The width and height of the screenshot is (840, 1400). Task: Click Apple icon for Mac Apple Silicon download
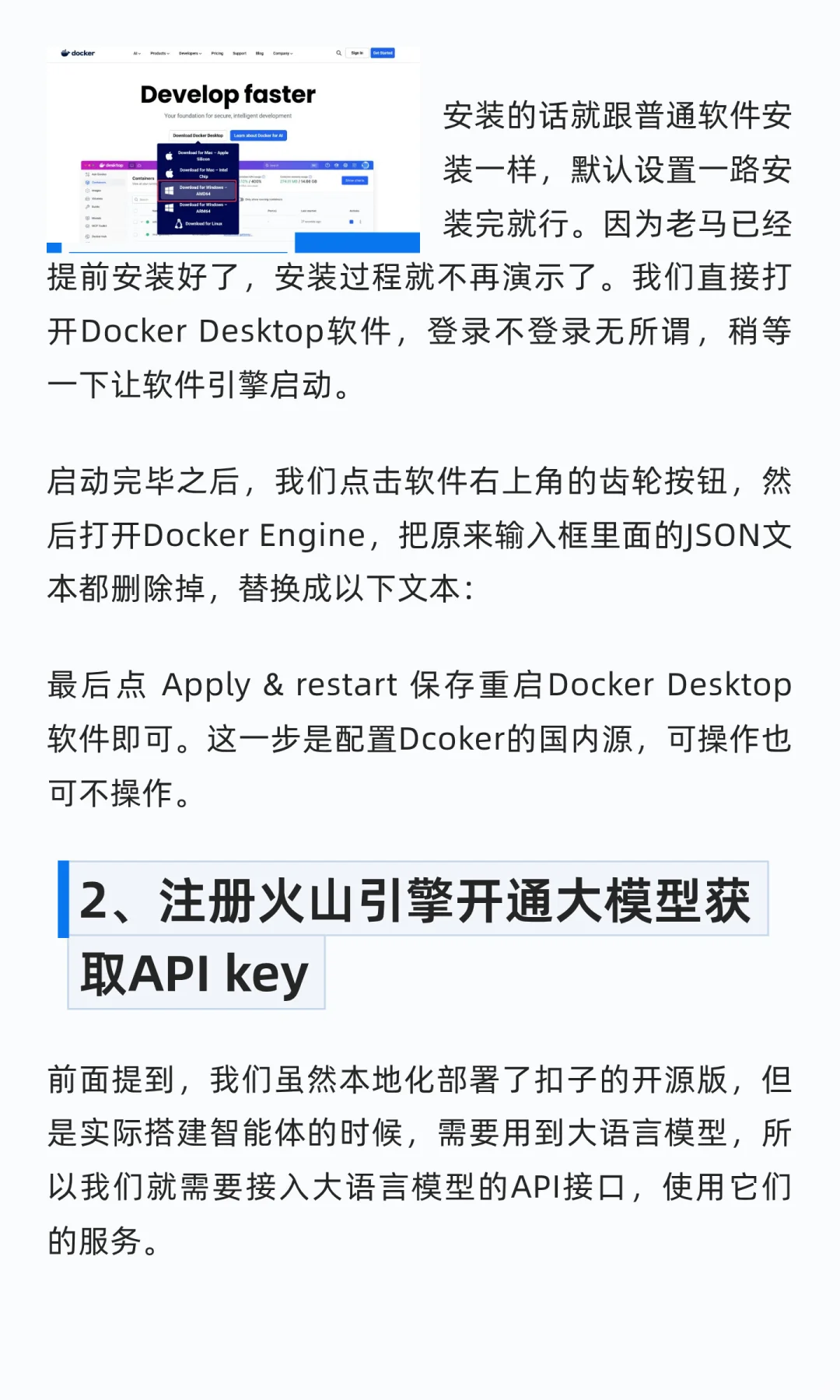pyautogui.click(x=169, y=156)
